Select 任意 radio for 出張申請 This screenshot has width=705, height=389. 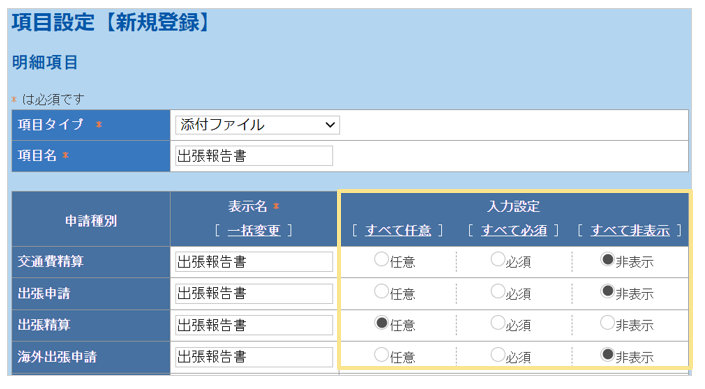381,291
